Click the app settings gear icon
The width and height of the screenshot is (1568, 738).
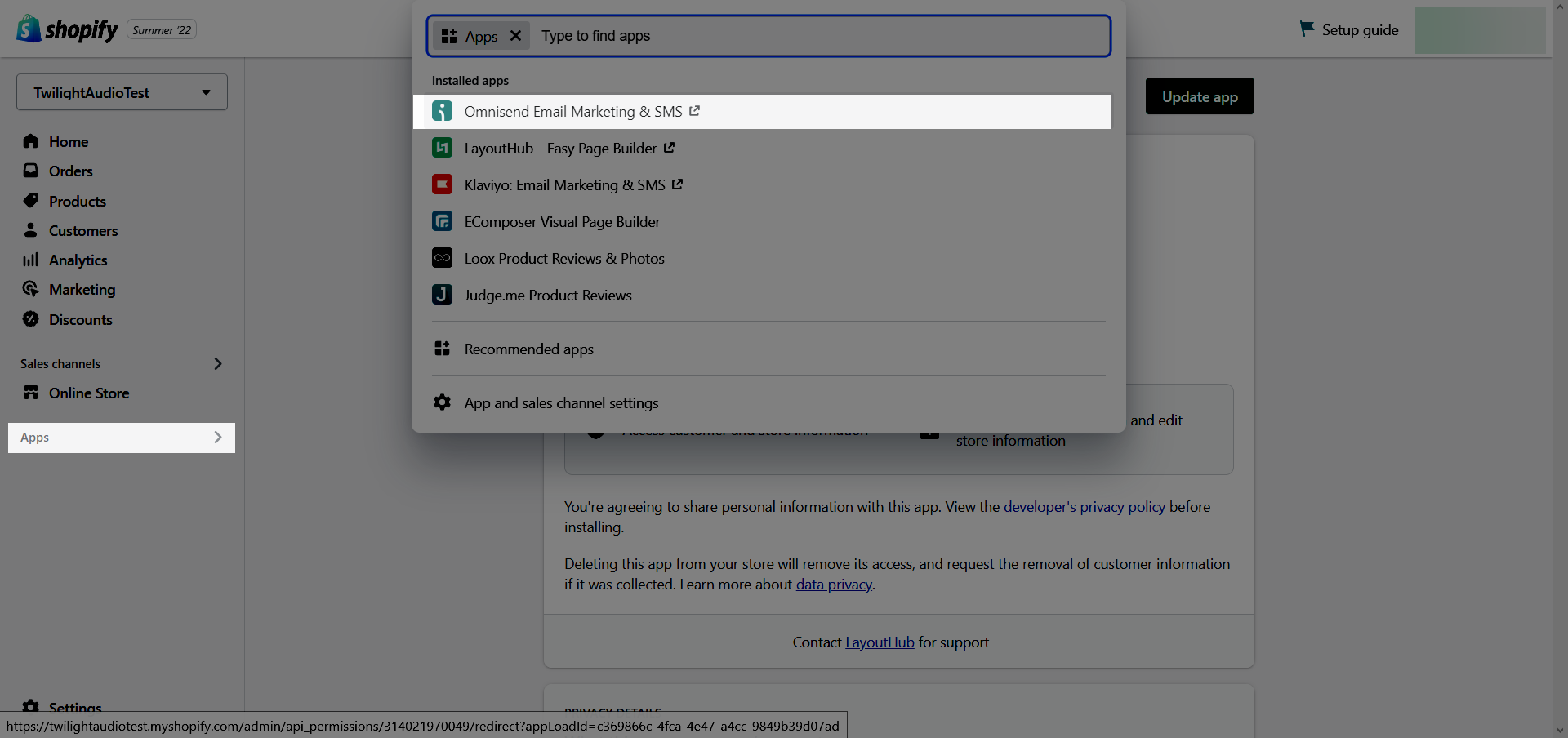[442, 402]
